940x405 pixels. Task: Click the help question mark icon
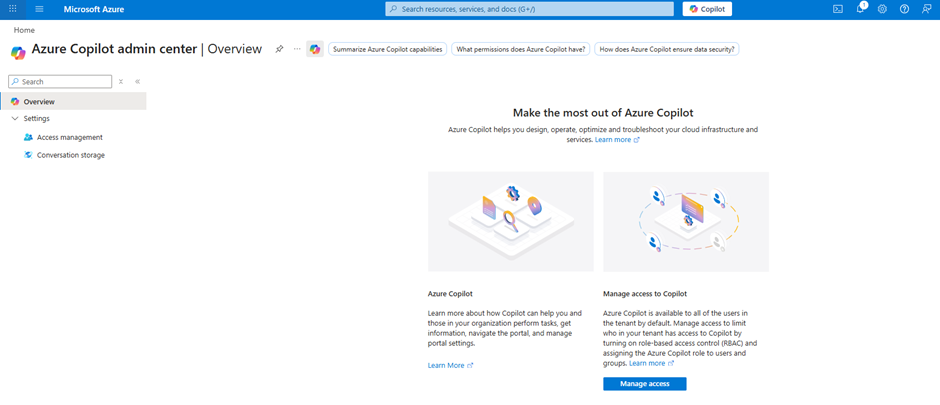point(904,9)
